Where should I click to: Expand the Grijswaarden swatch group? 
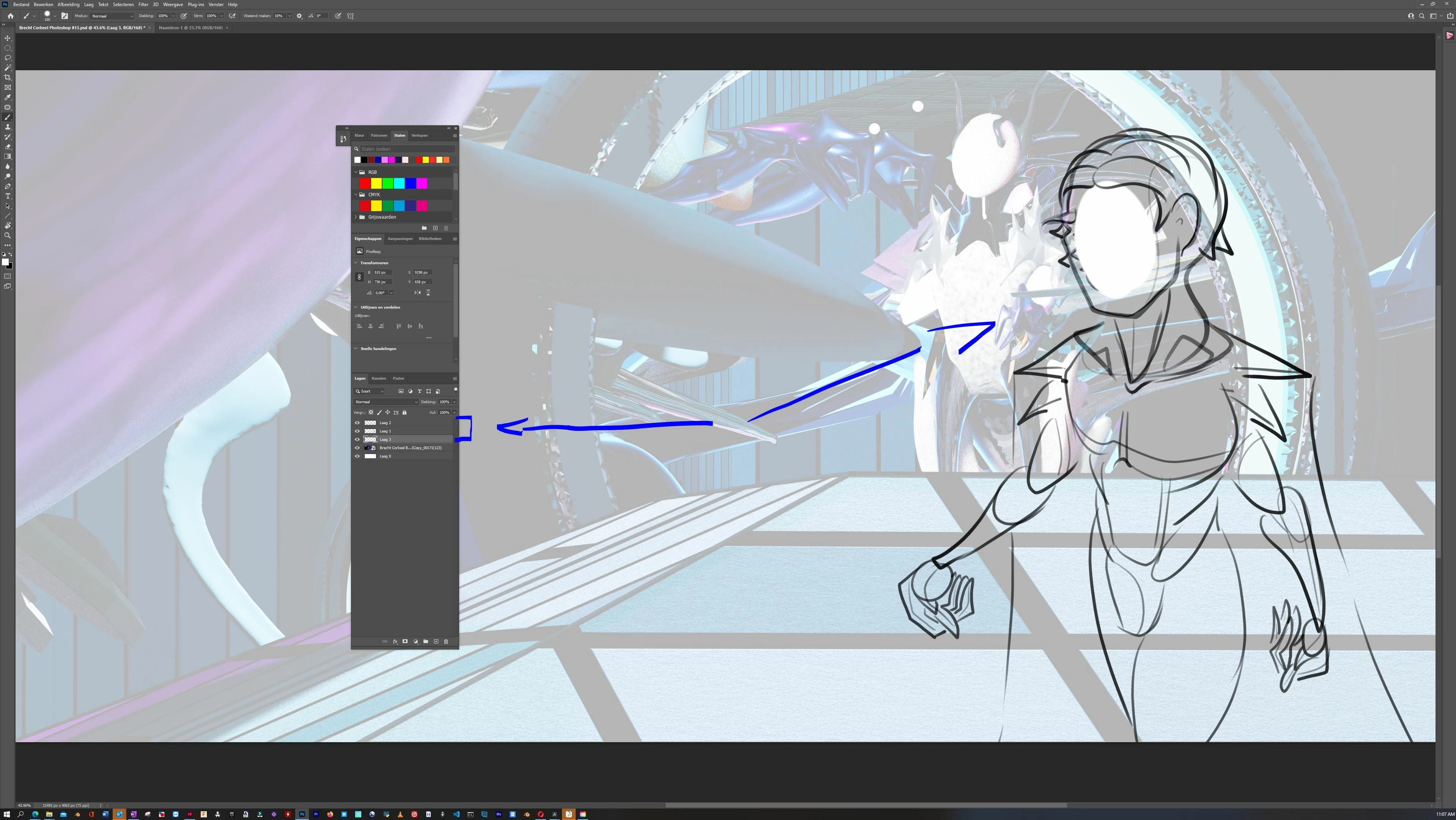click(356, 217)
